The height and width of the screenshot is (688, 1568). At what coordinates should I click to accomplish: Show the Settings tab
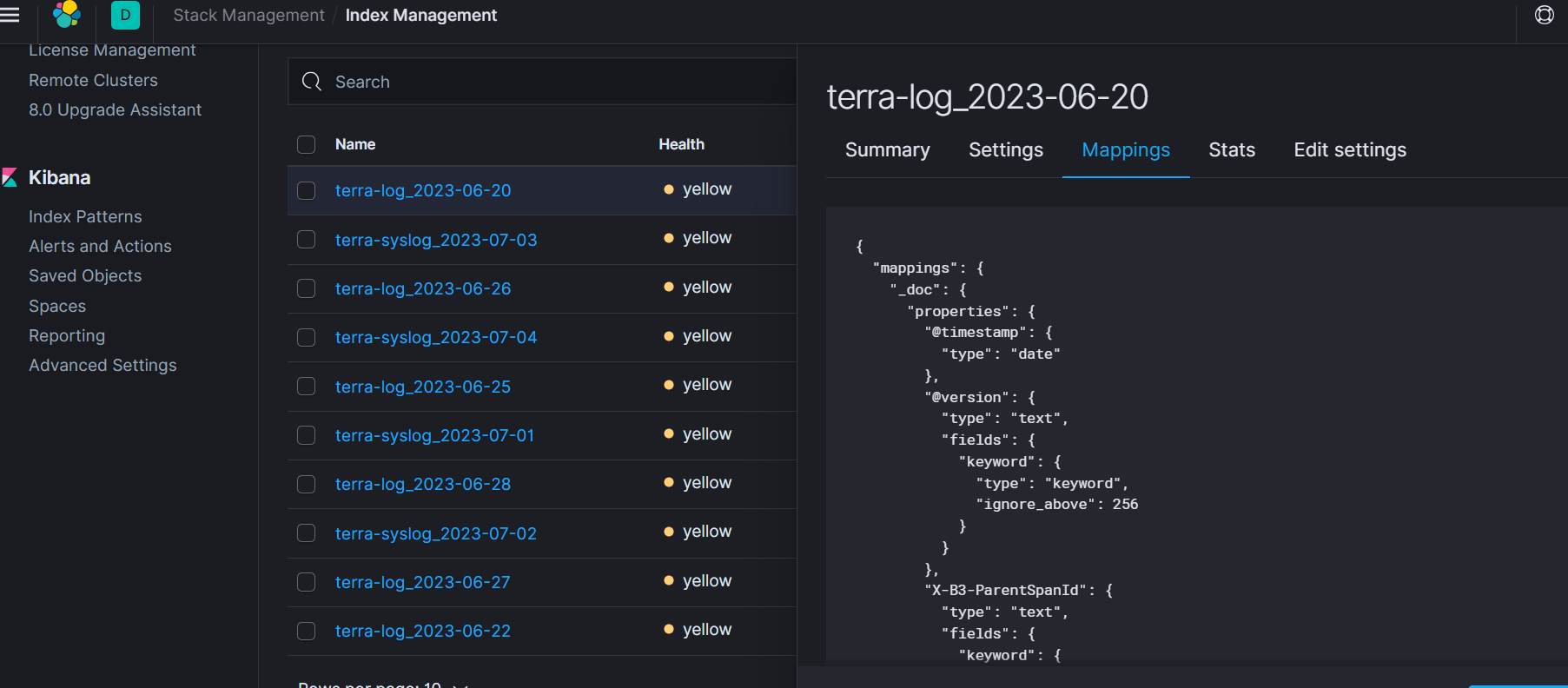pos(1005,150)
